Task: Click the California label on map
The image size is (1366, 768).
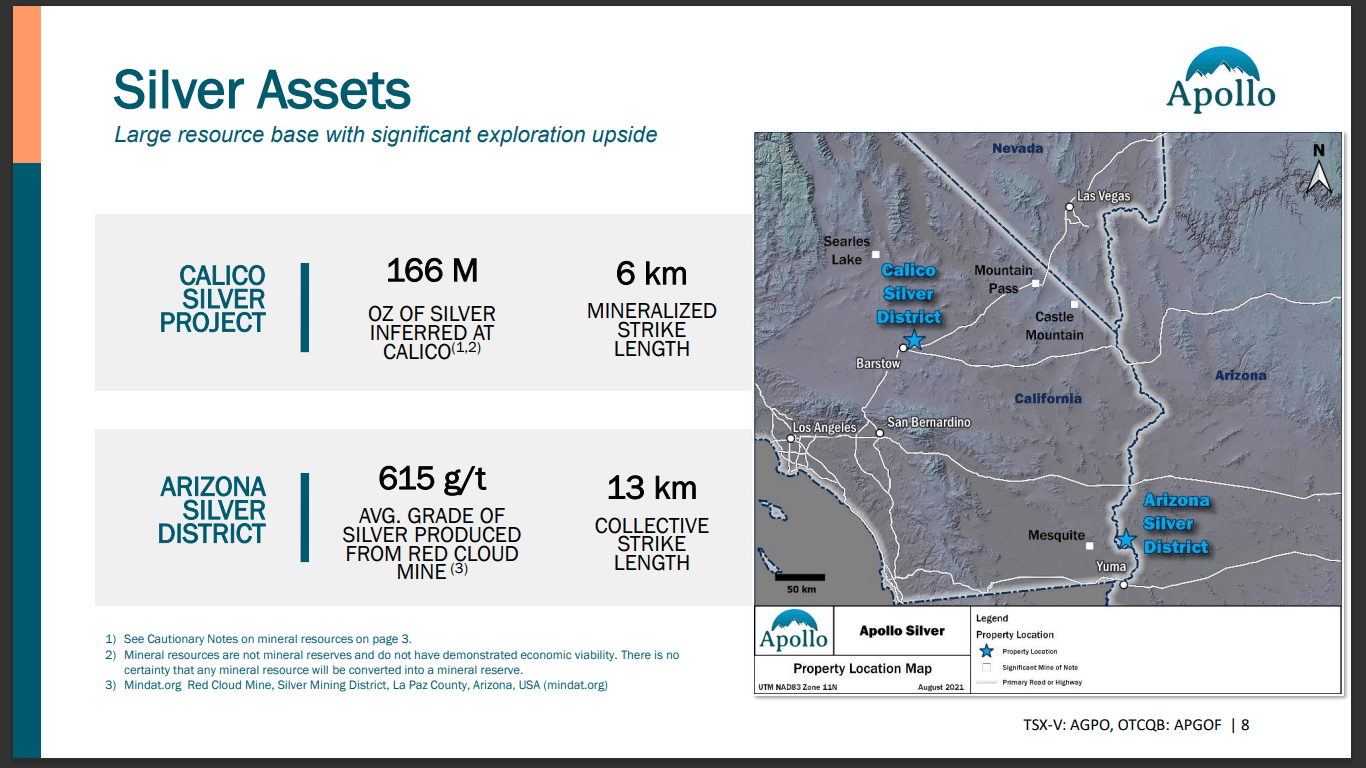Action: pos(1048,398)
